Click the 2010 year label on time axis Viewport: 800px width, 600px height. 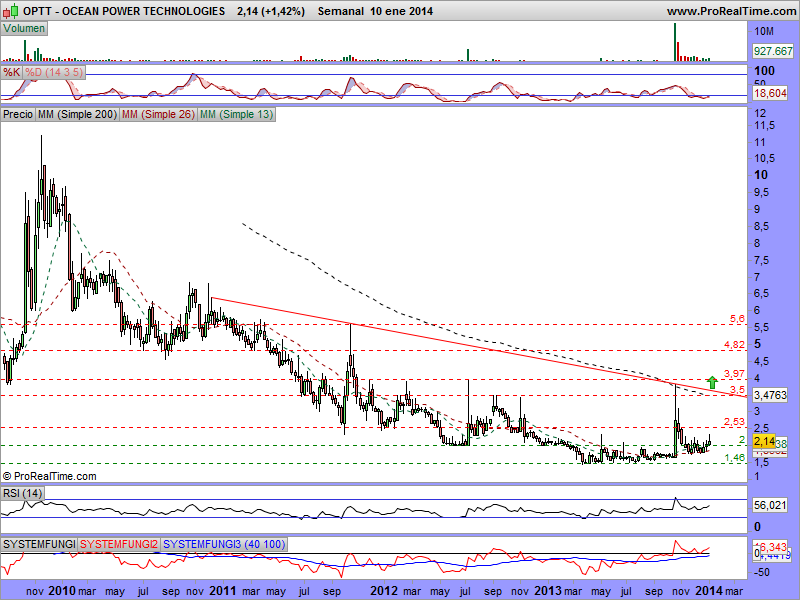click(61, 591)
